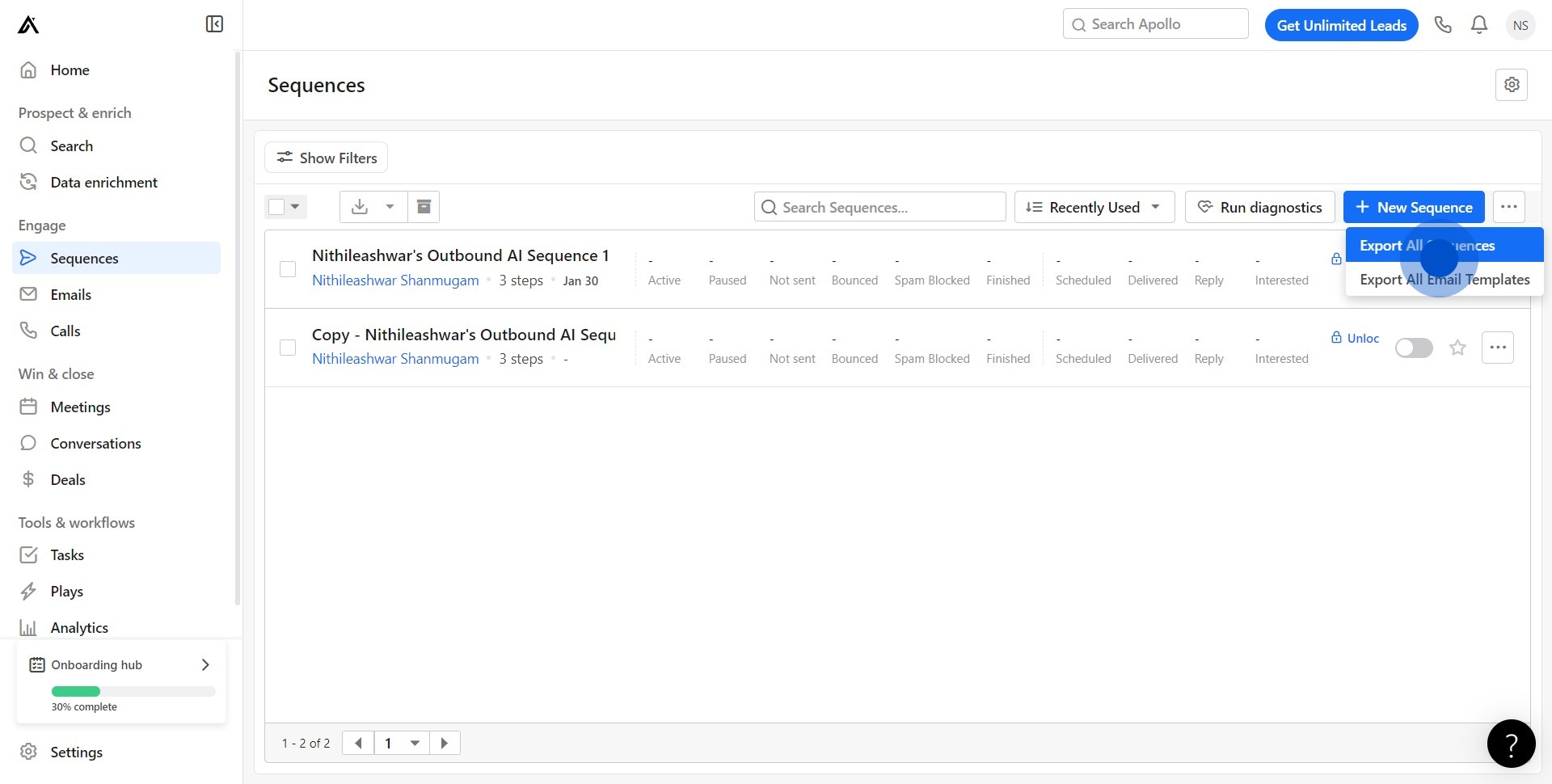Open the NS profile avatar
Viewport: 1552px width, 784px height.
click(x=1520, y=25)
